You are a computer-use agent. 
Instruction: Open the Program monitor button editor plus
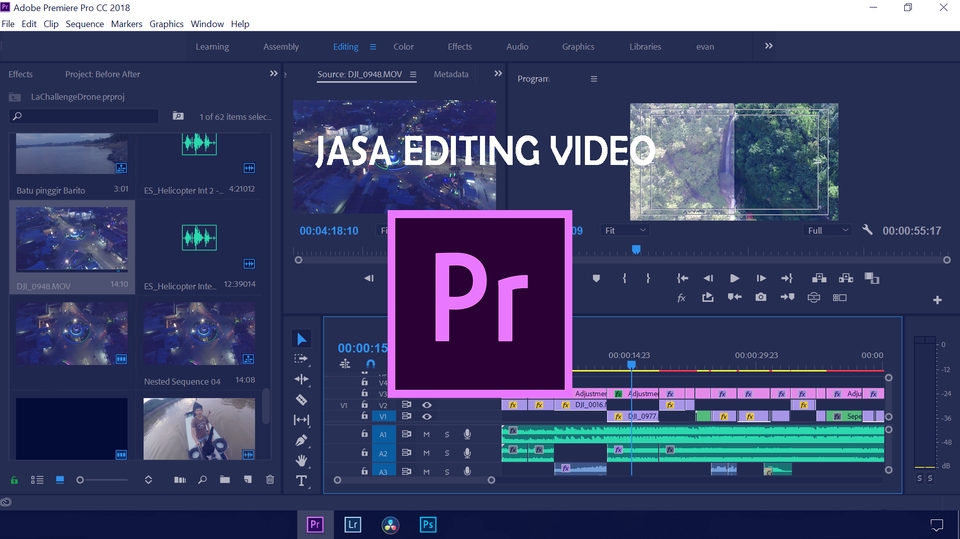(937, 300)
